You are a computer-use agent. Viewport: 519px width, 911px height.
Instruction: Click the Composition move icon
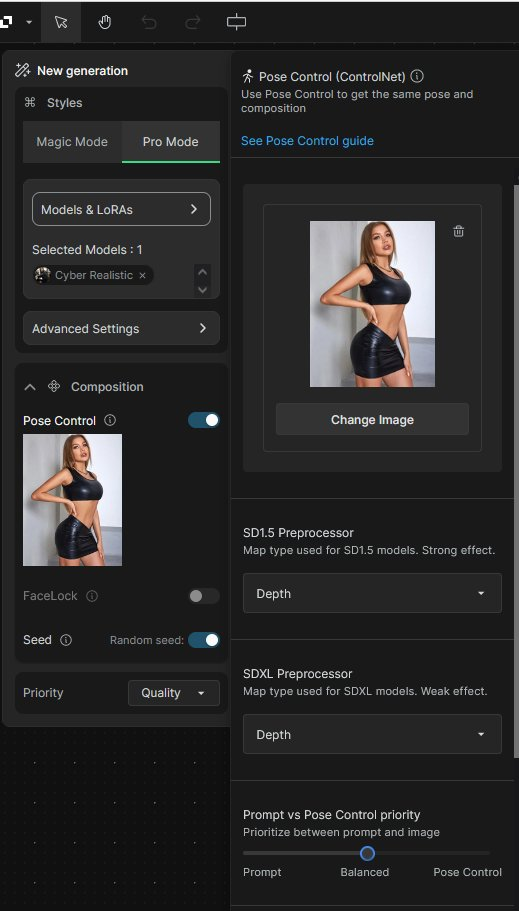[x=54, y=386]
